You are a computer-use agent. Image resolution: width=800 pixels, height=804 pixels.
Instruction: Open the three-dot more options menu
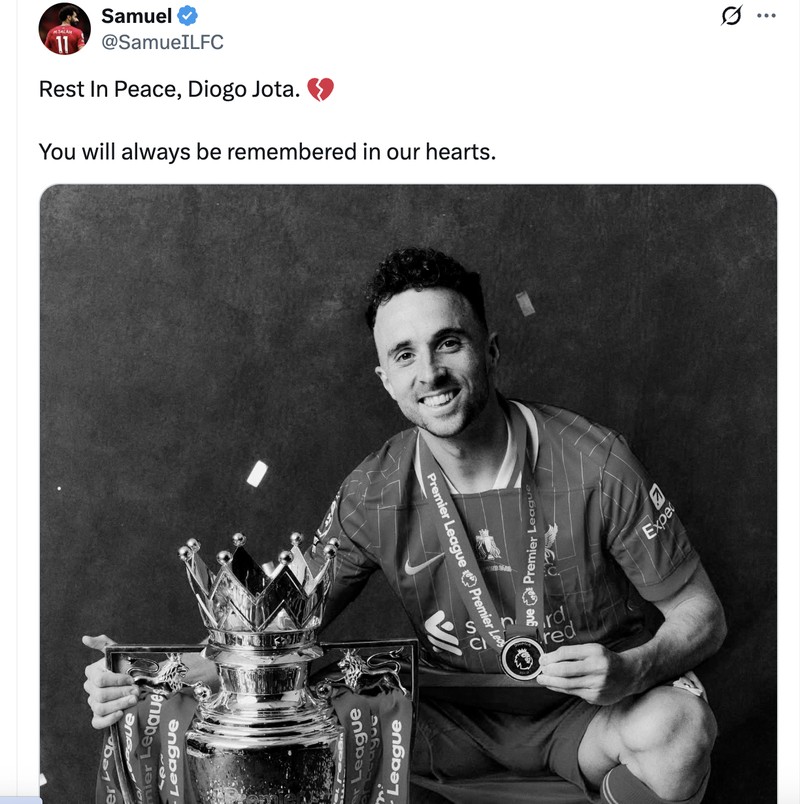[x=766, y=15]
